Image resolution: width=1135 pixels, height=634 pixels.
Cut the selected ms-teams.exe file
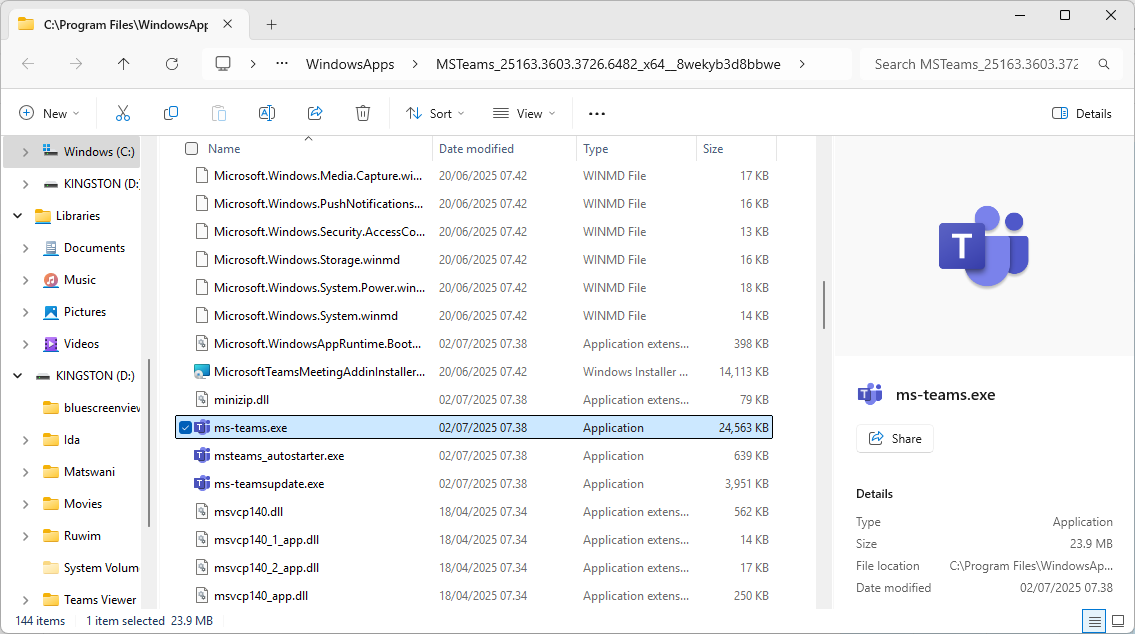point(122,113)
